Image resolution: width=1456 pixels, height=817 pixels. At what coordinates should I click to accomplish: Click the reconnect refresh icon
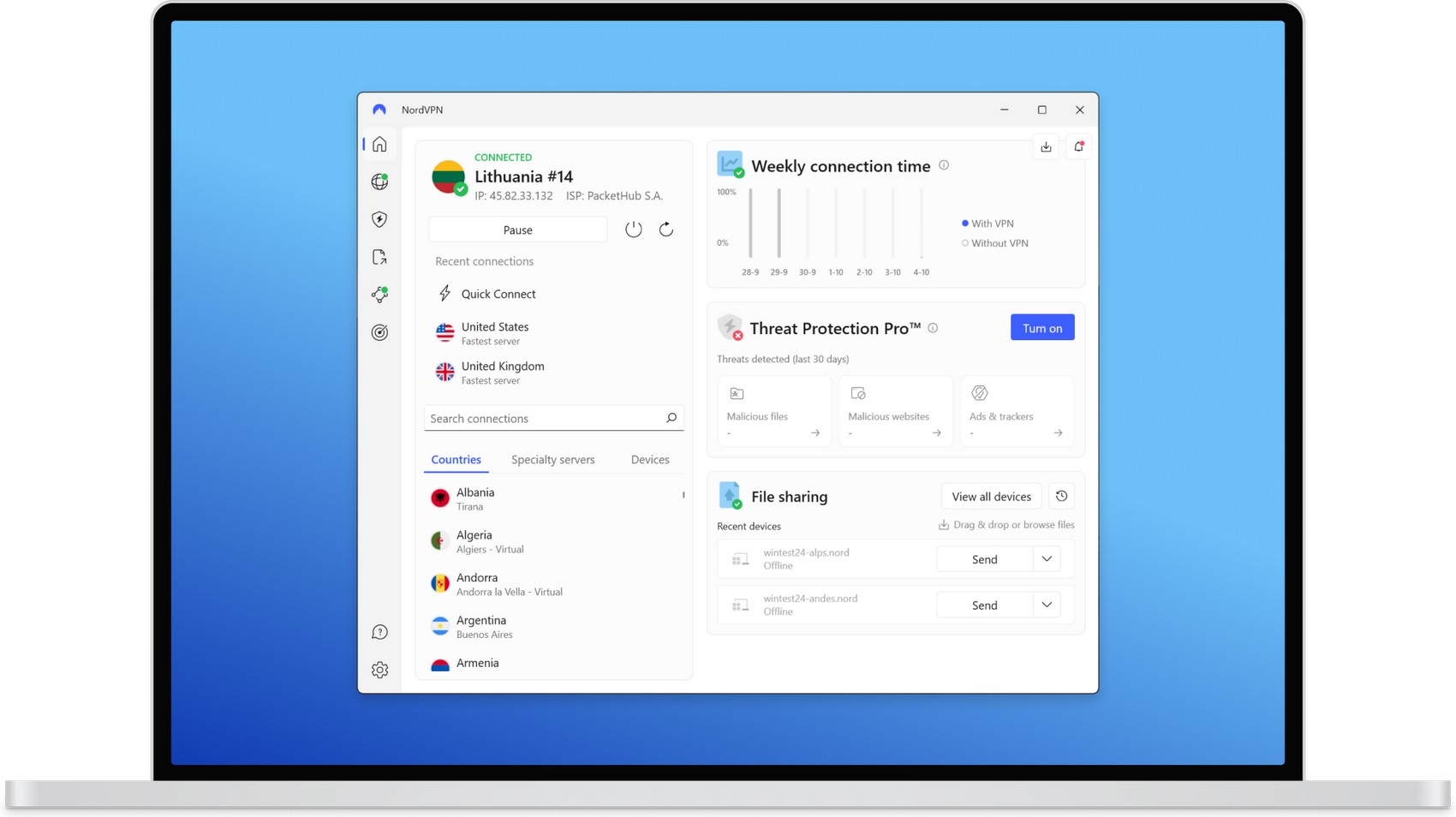666,230
